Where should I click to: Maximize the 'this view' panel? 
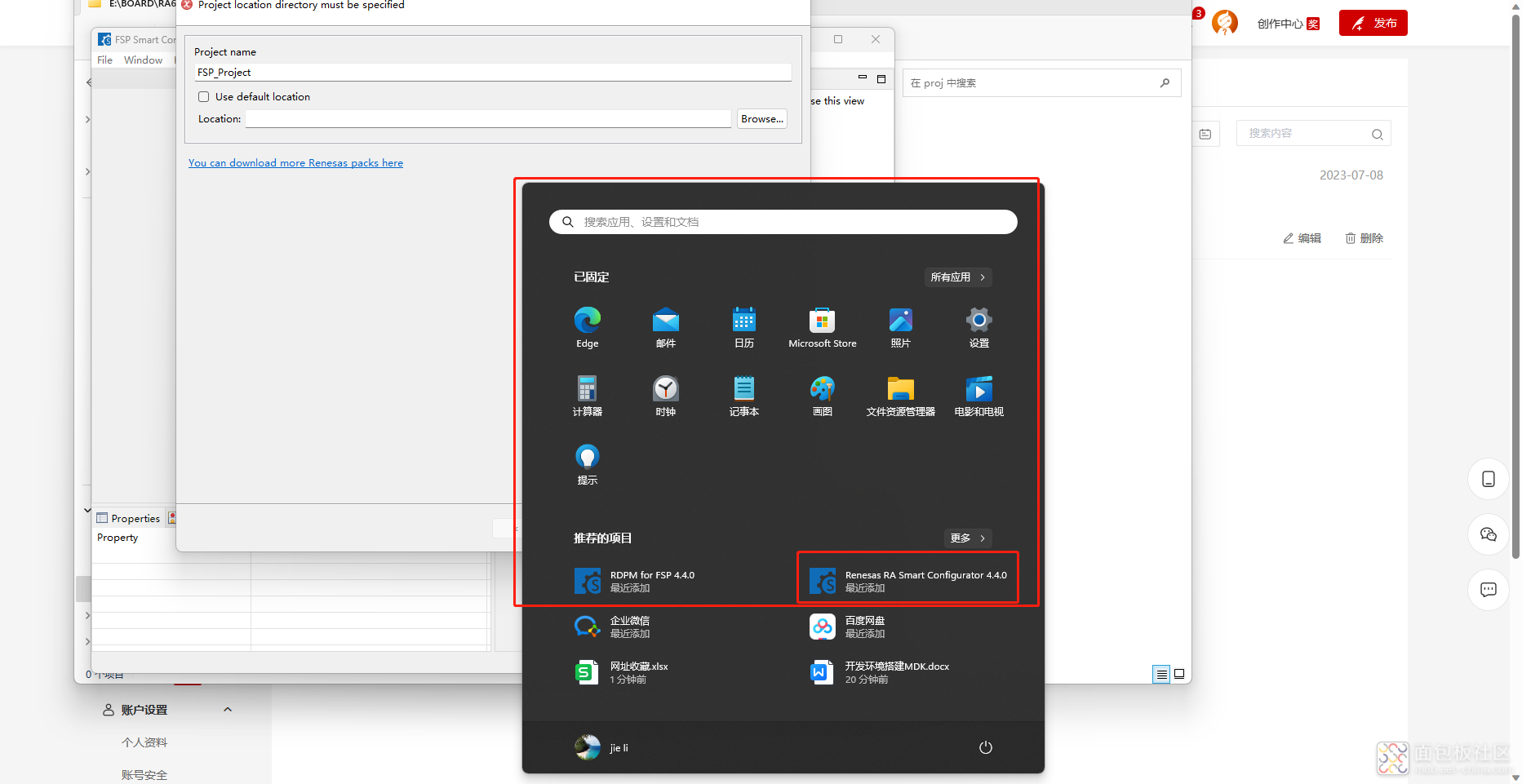pos(881,79)
